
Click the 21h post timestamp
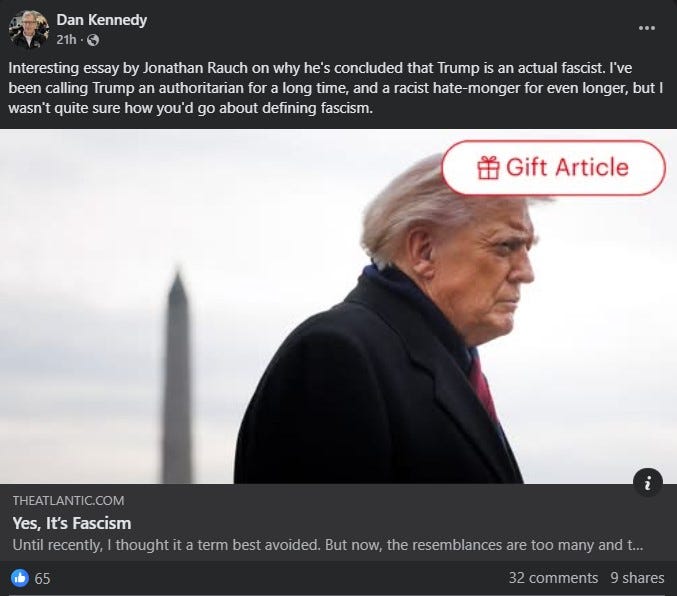66,40
